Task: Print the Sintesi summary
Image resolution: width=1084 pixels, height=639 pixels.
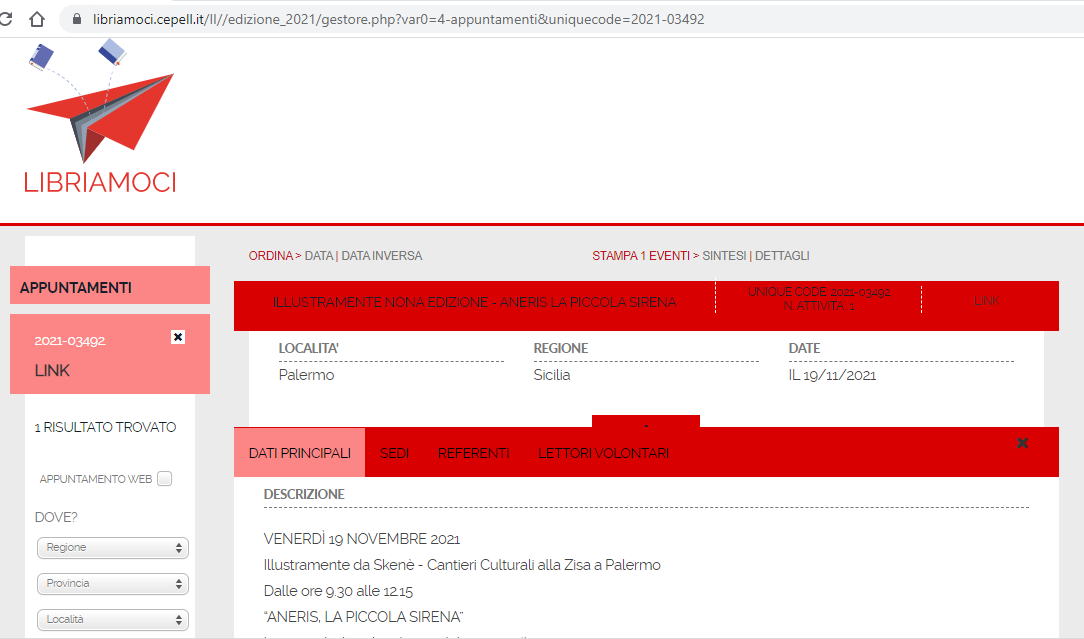Action: click(x=724, y=256)
